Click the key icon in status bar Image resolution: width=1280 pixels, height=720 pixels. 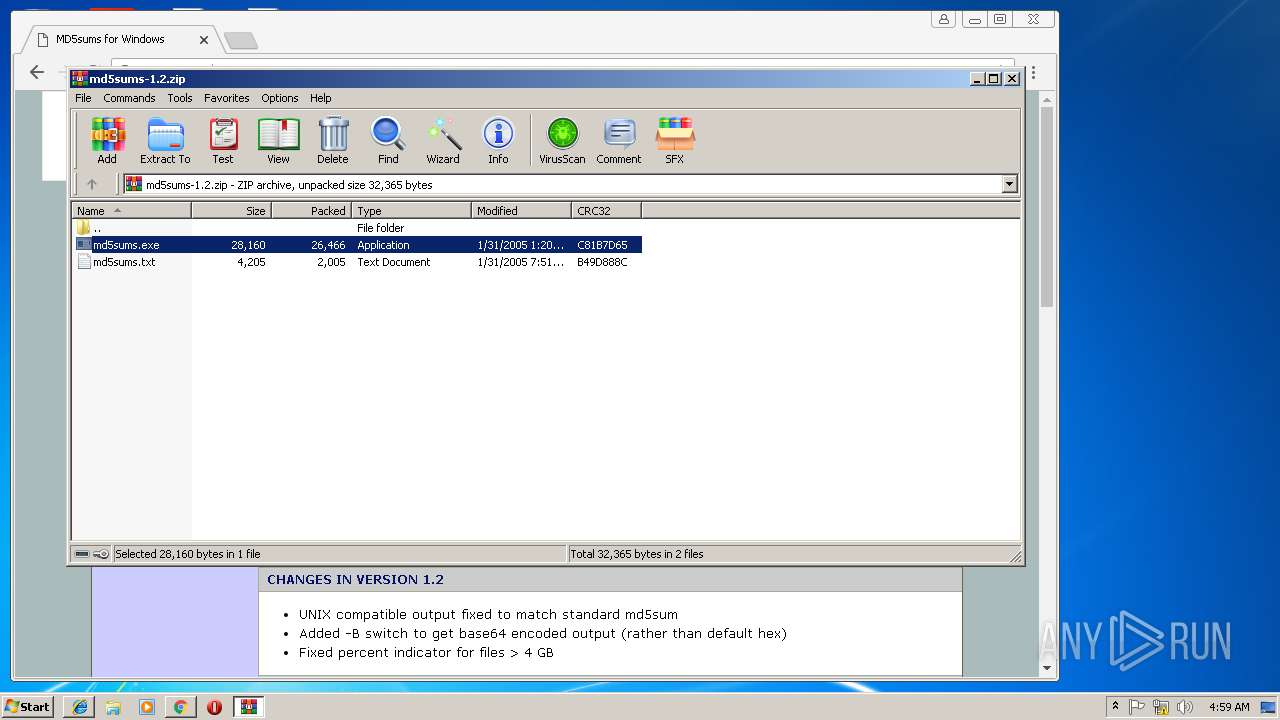(101, 554)
